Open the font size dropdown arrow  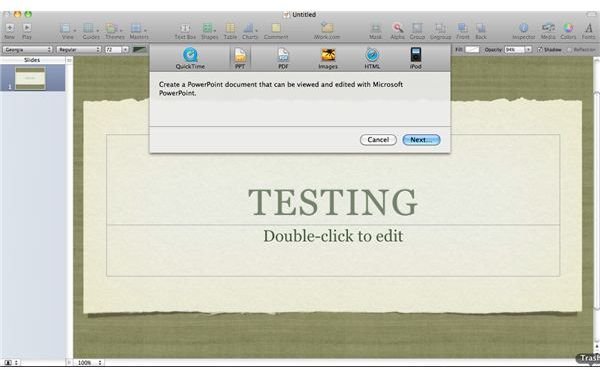click(126, 50)
